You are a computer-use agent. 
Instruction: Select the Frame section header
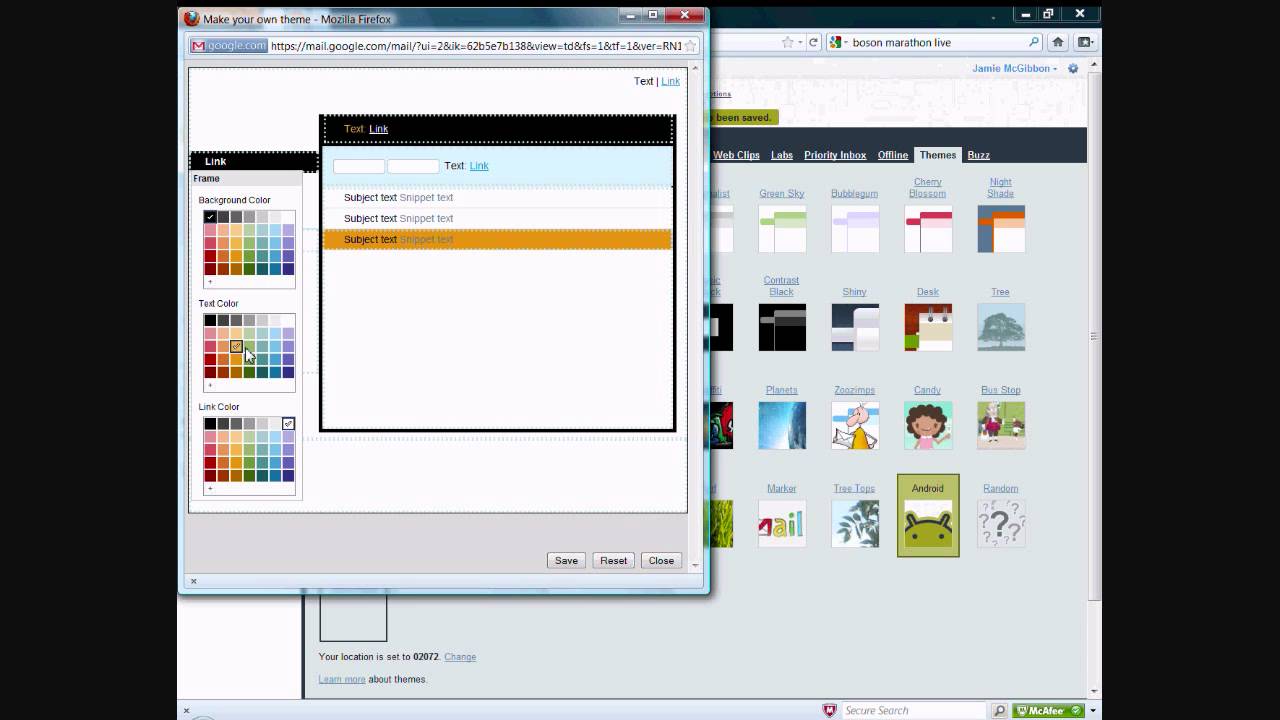246,178
